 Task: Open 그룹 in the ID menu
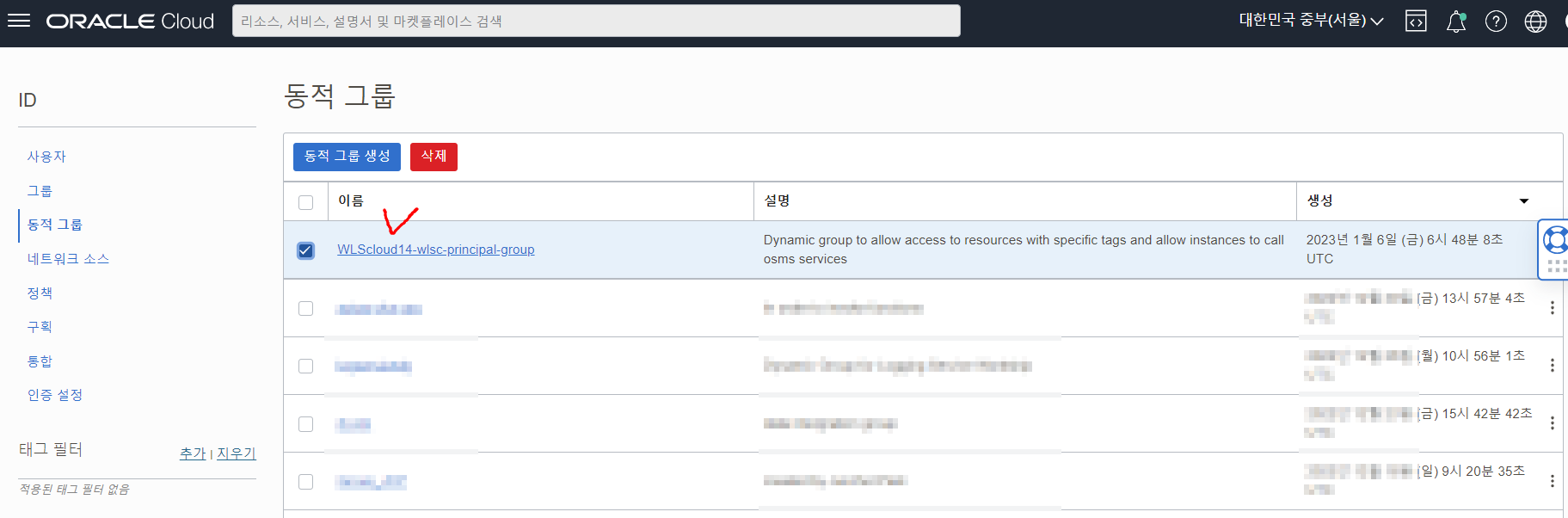(40, 191)
